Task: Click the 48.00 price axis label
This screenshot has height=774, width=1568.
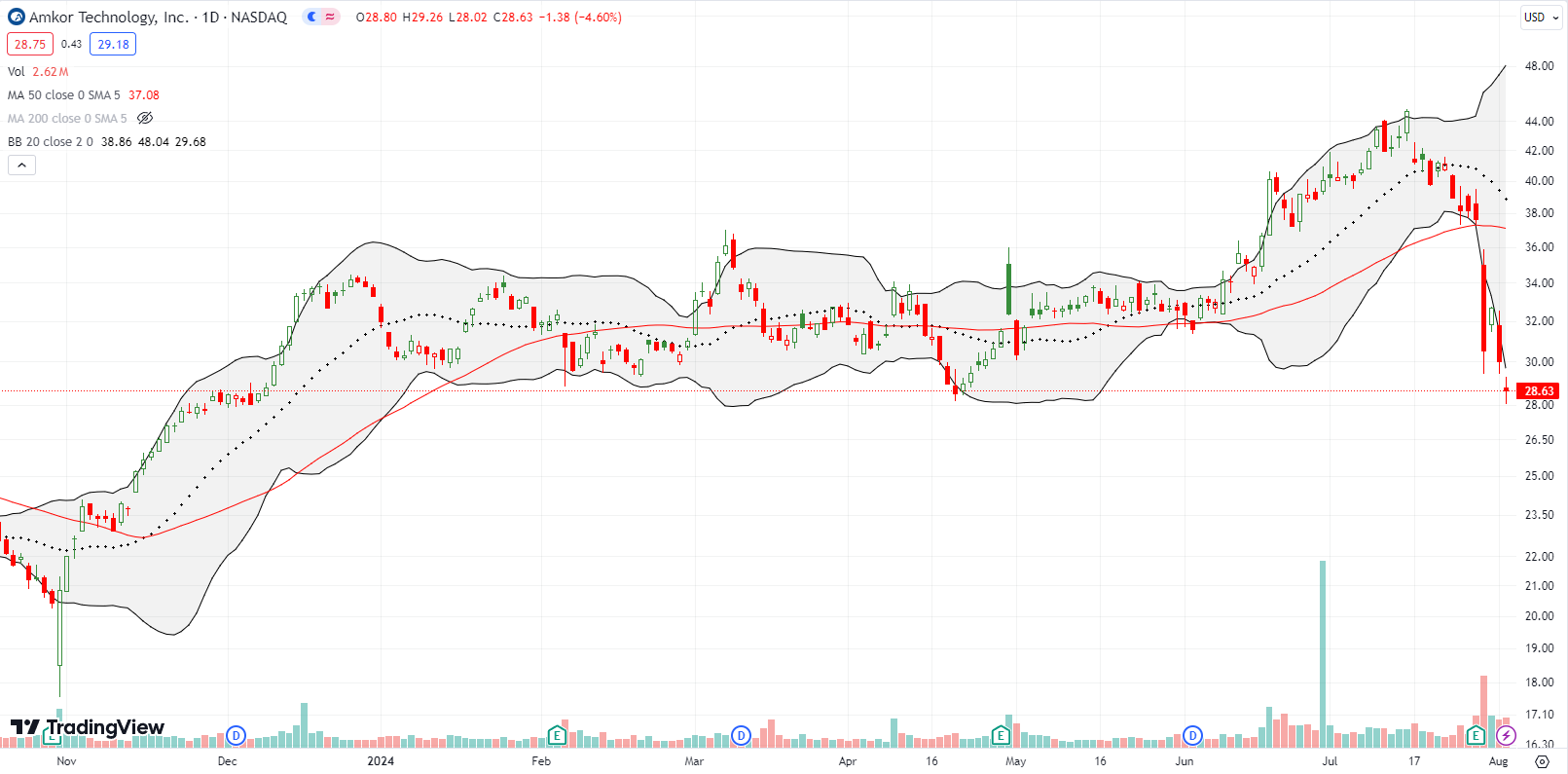Action: [1539, 66]
